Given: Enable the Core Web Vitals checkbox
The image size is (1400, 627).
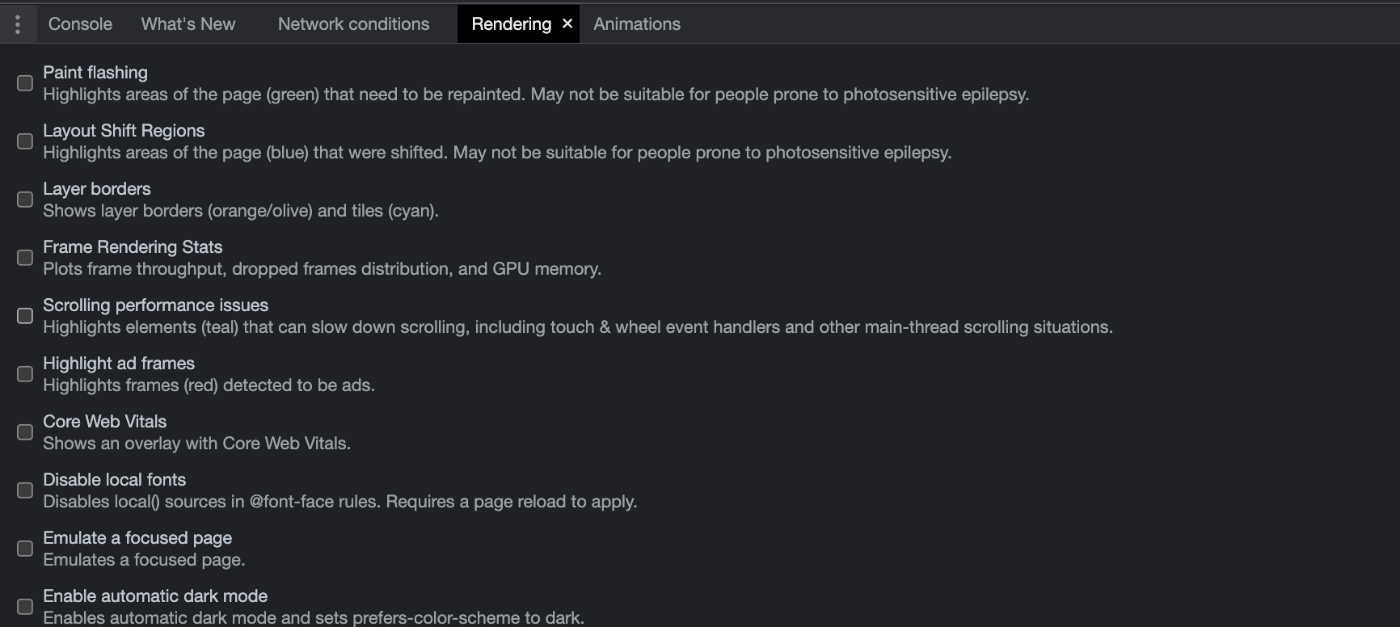Looking at the screenshot, I should 25,432.
